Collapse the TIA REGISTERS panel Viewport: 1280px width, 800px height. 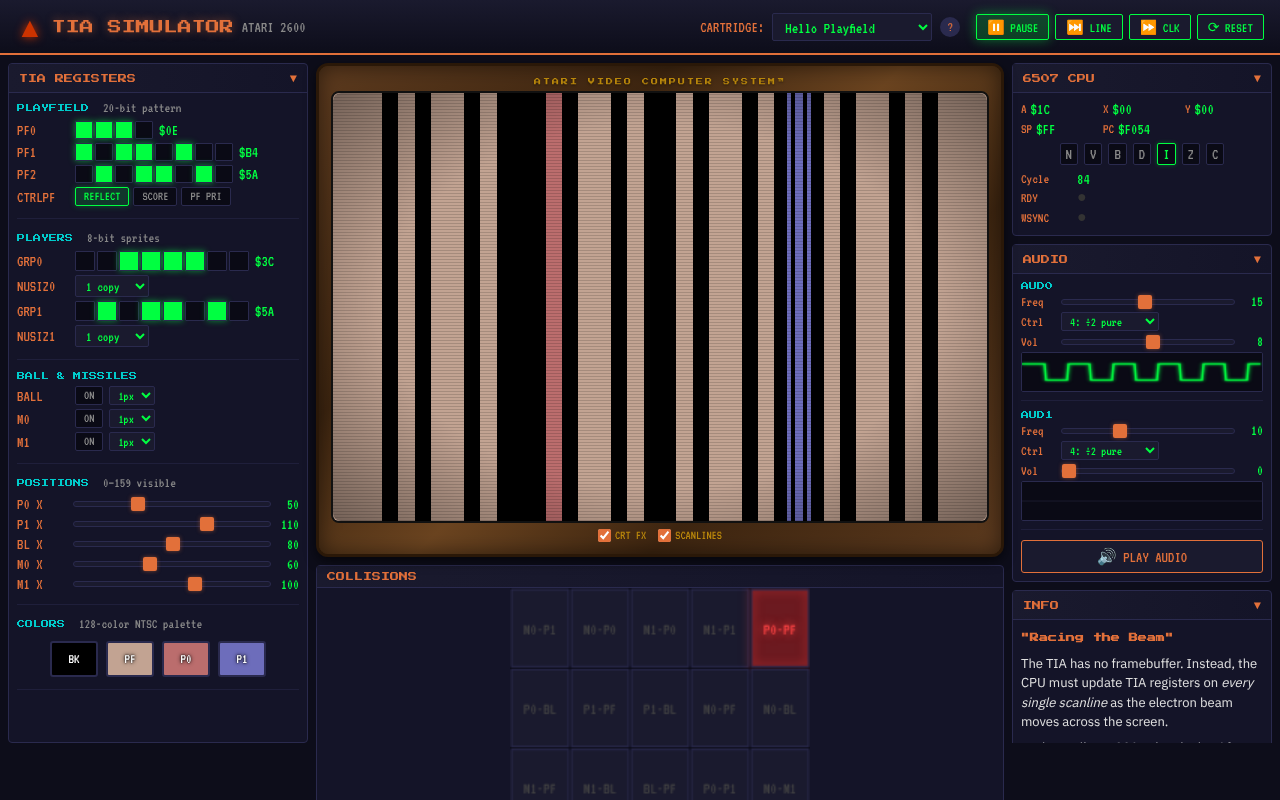293,77
